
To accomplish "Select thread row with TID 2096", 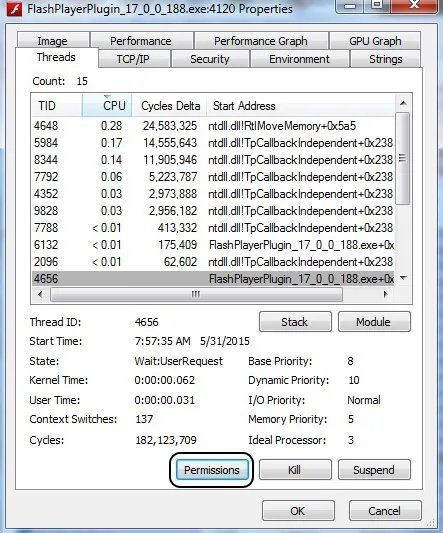I will 213,262.
